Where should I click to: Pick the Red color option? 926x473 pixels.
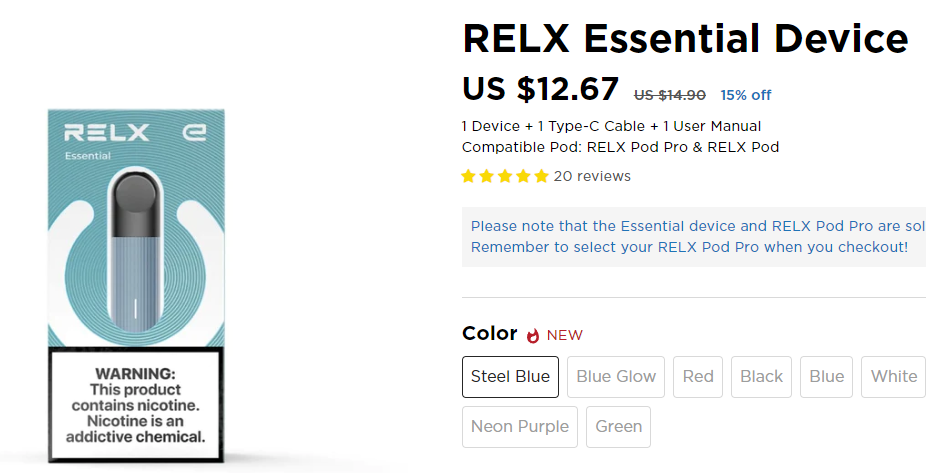click(698, 377)
